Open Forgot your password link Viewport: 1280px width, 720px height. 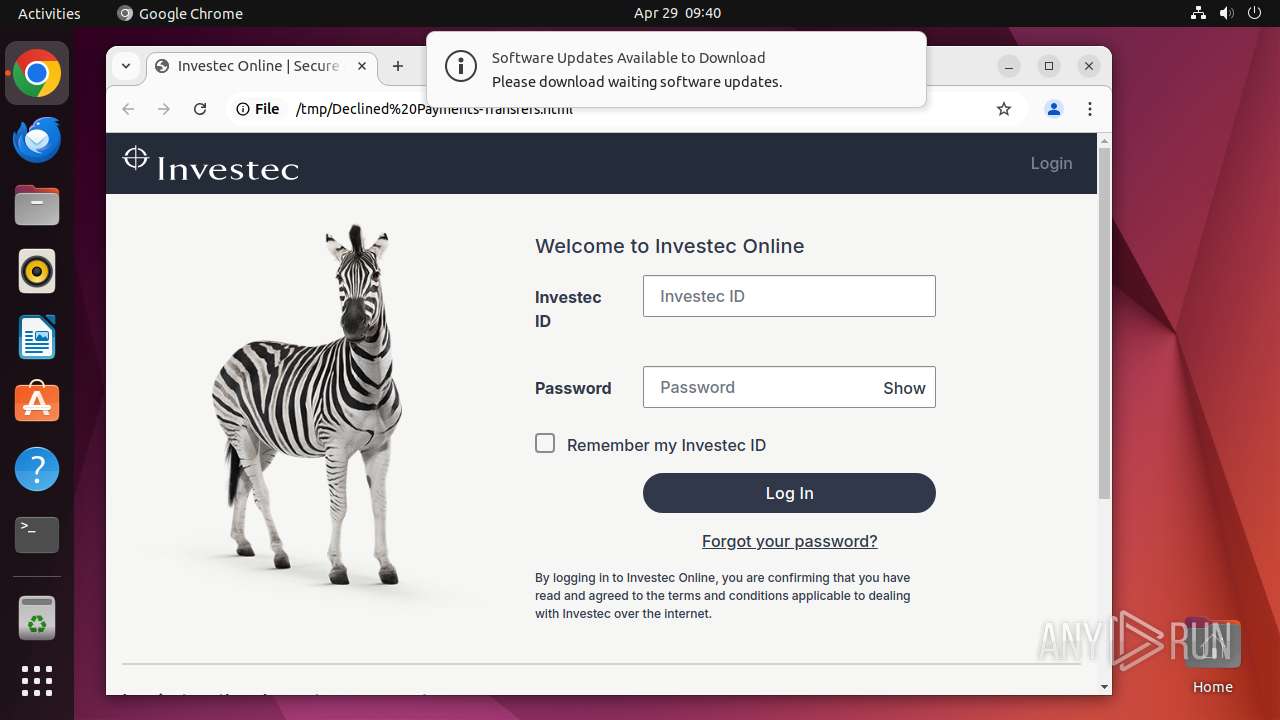click(789, 541)
